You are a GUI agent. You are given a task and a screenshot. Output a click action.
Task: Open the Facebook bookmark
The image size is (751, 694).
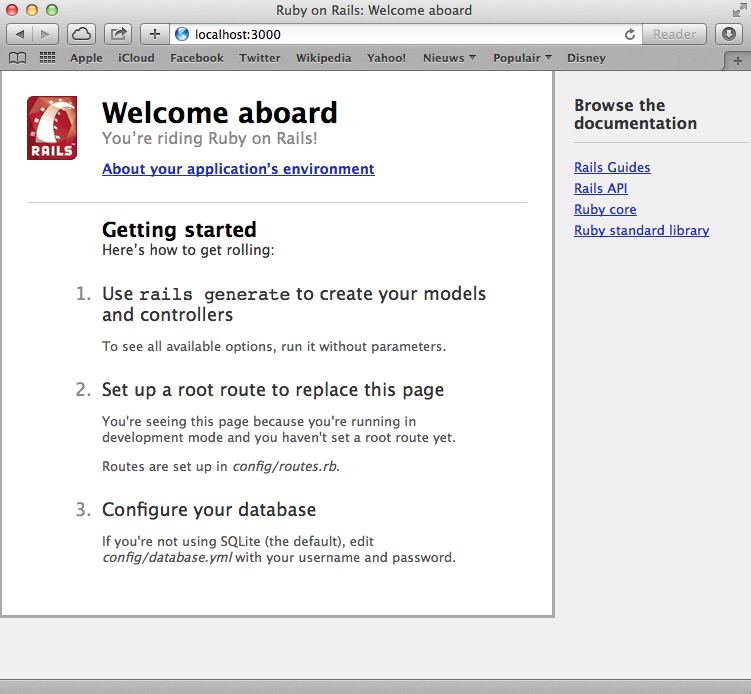[x=197, y=58]
